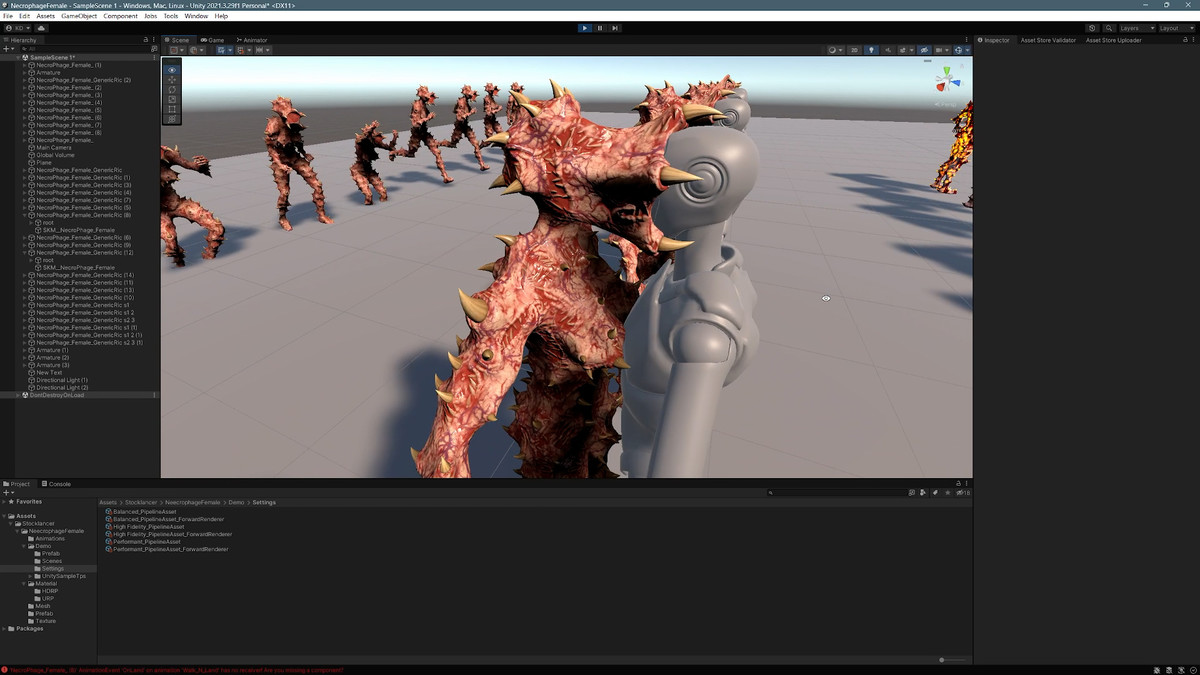The image size is (1200, 675).
Task: Select Balanced_PipelineAsset in Settings folder
Action: [x=144, y=512]
